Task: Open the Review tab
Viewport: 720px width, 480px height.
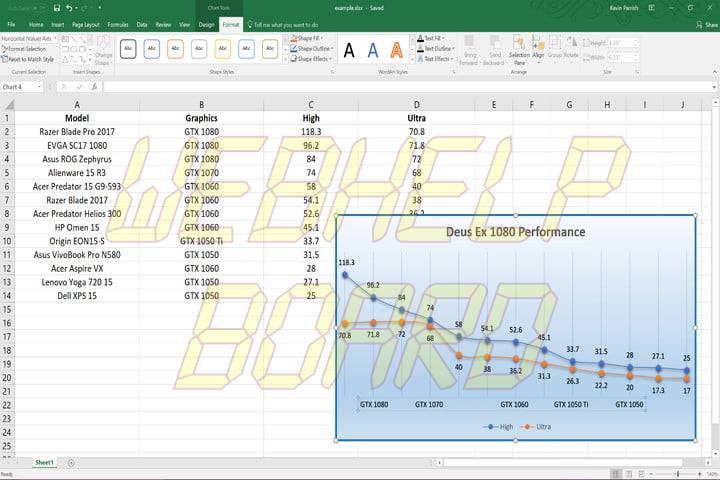Action: click(x=163, y=24)
